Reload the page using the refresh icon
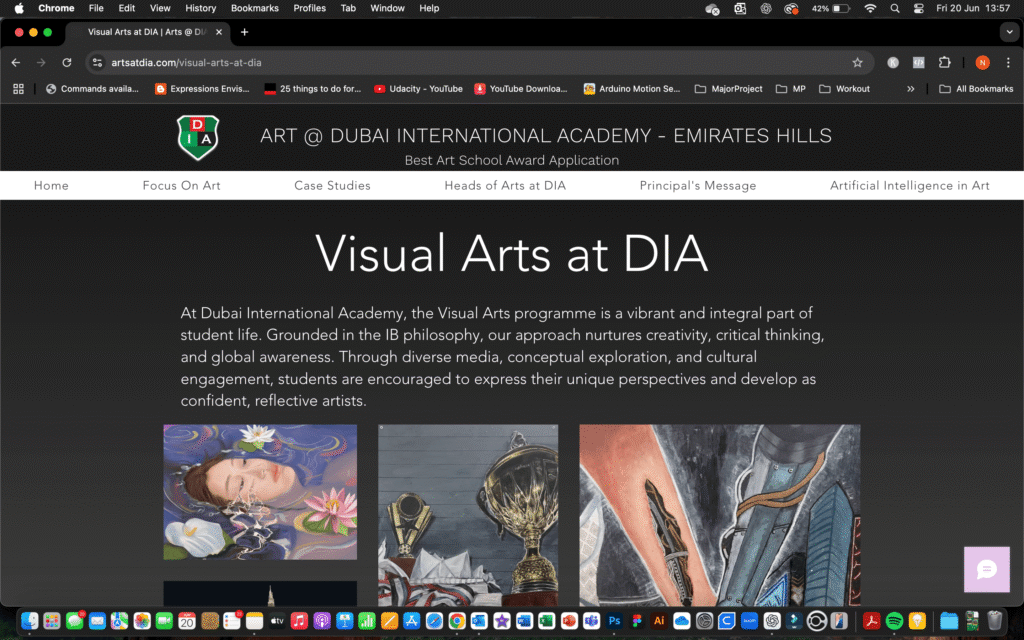The height and width of the screenshot is (640, 1024). coord(67,62)
